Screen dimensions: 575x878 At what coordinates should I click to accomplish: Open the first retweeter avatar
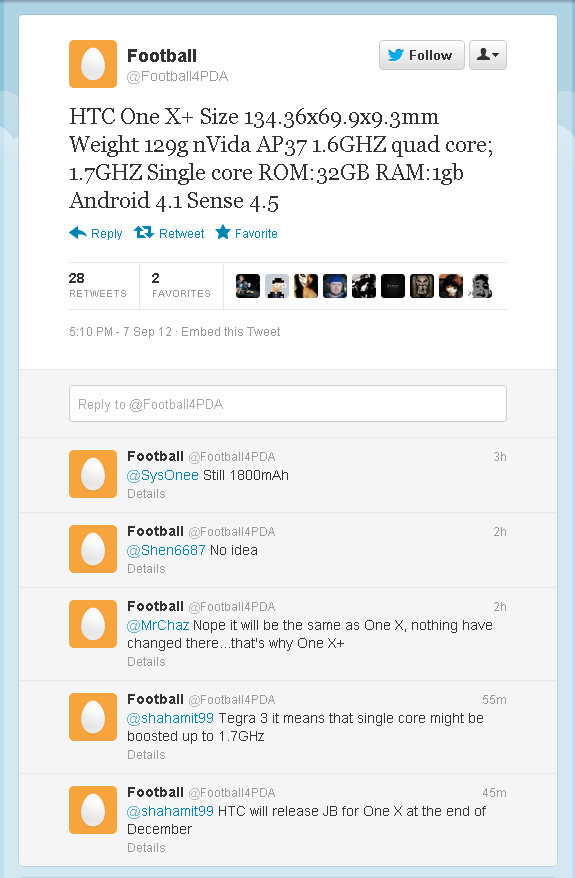click(x=247, y=286)
